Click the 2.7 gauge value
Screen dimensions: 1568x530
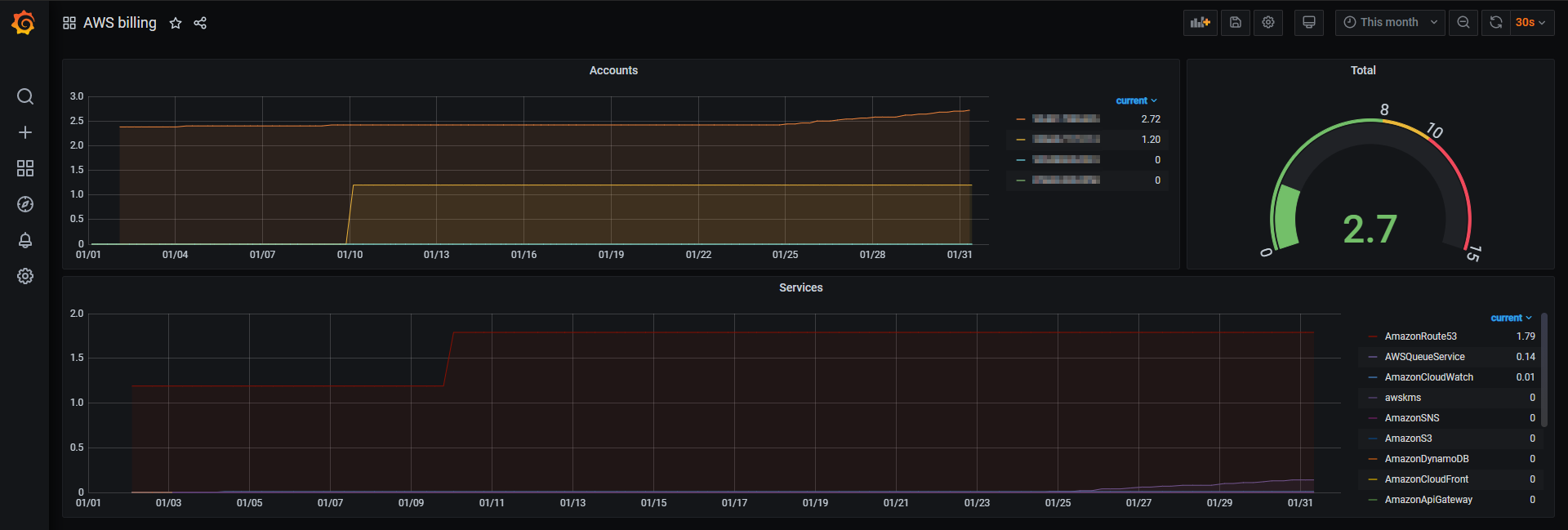point(1370,229)
